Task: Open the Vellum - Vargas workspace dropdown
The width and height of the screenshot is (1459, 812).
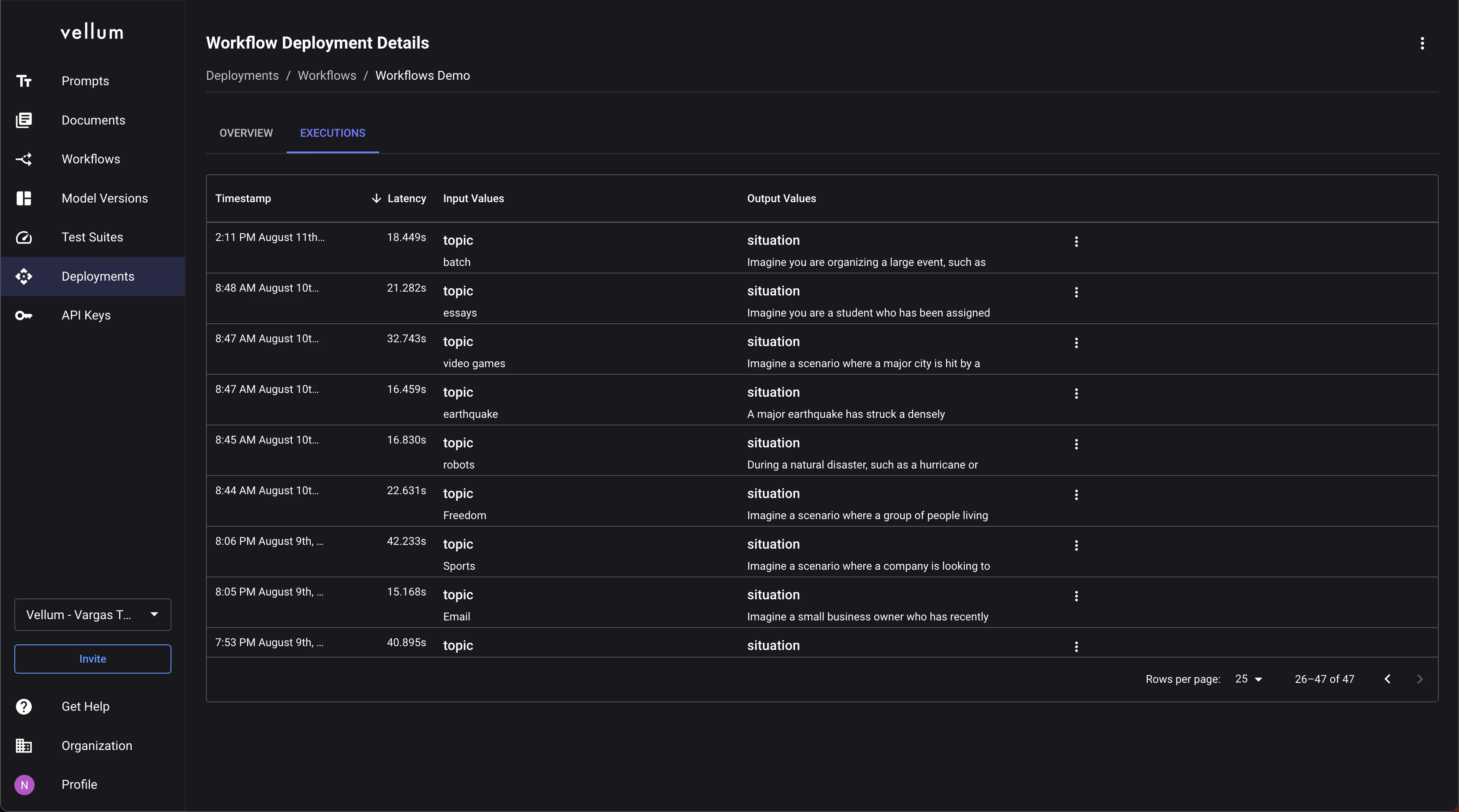Action: click(92, 615)
